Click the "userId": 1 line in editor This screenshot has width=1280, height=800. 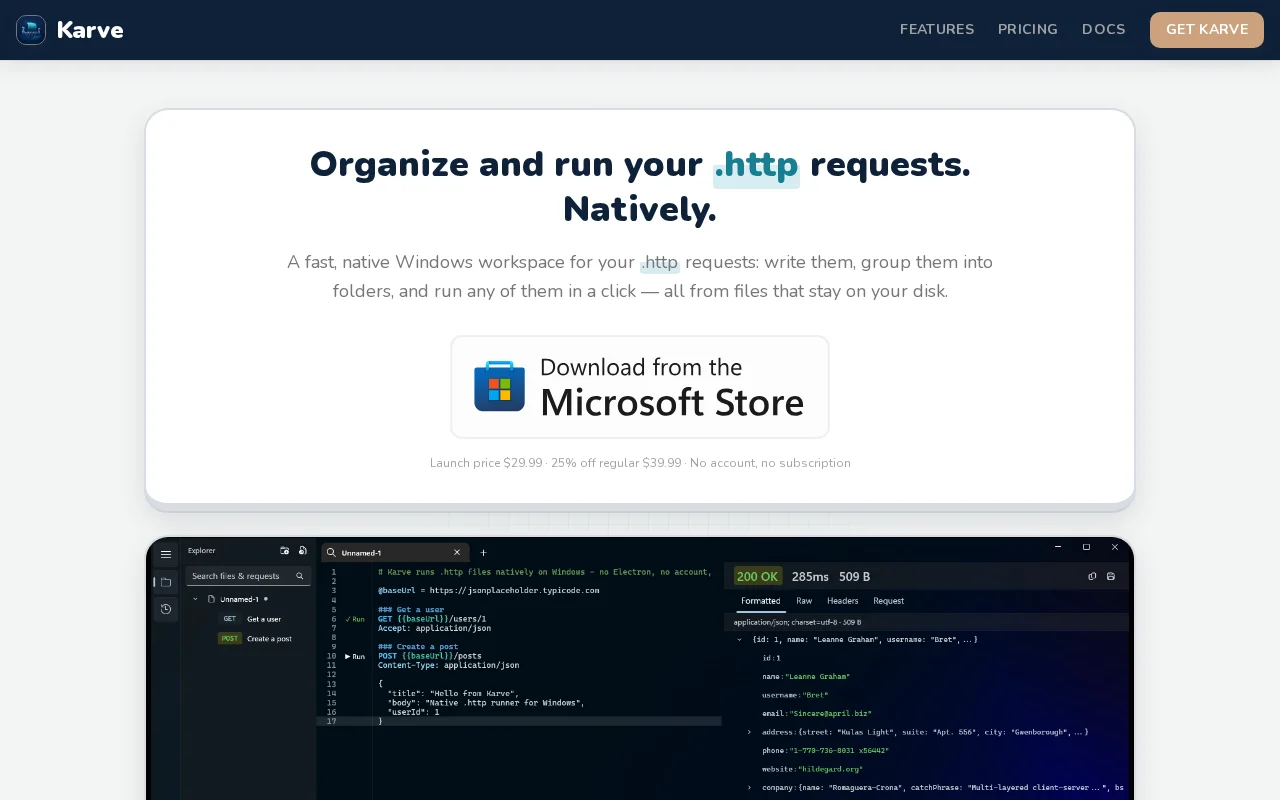413,712
